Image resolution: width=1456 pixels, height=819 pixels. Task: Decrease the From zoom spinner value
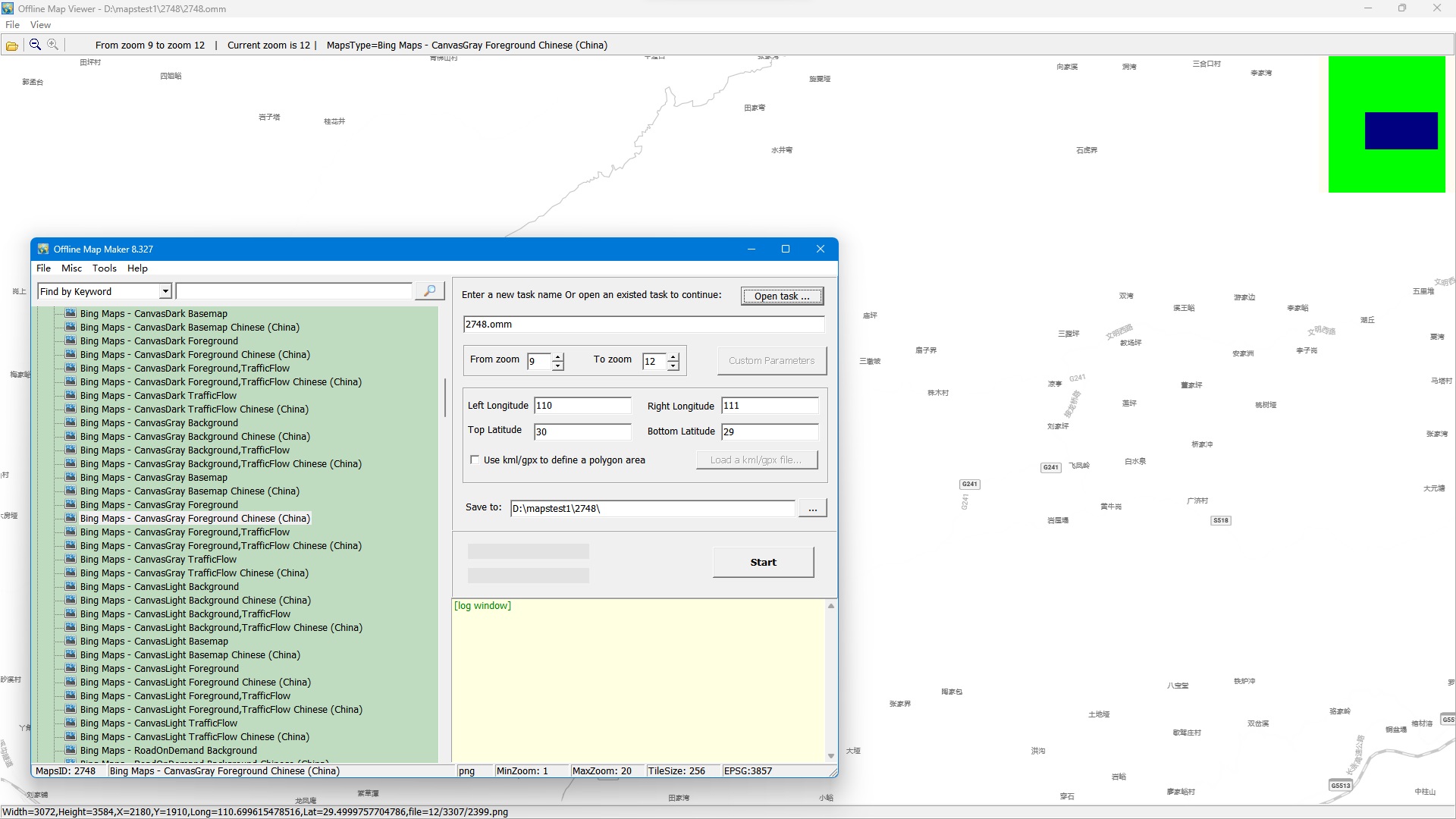(x=558, y=366)
